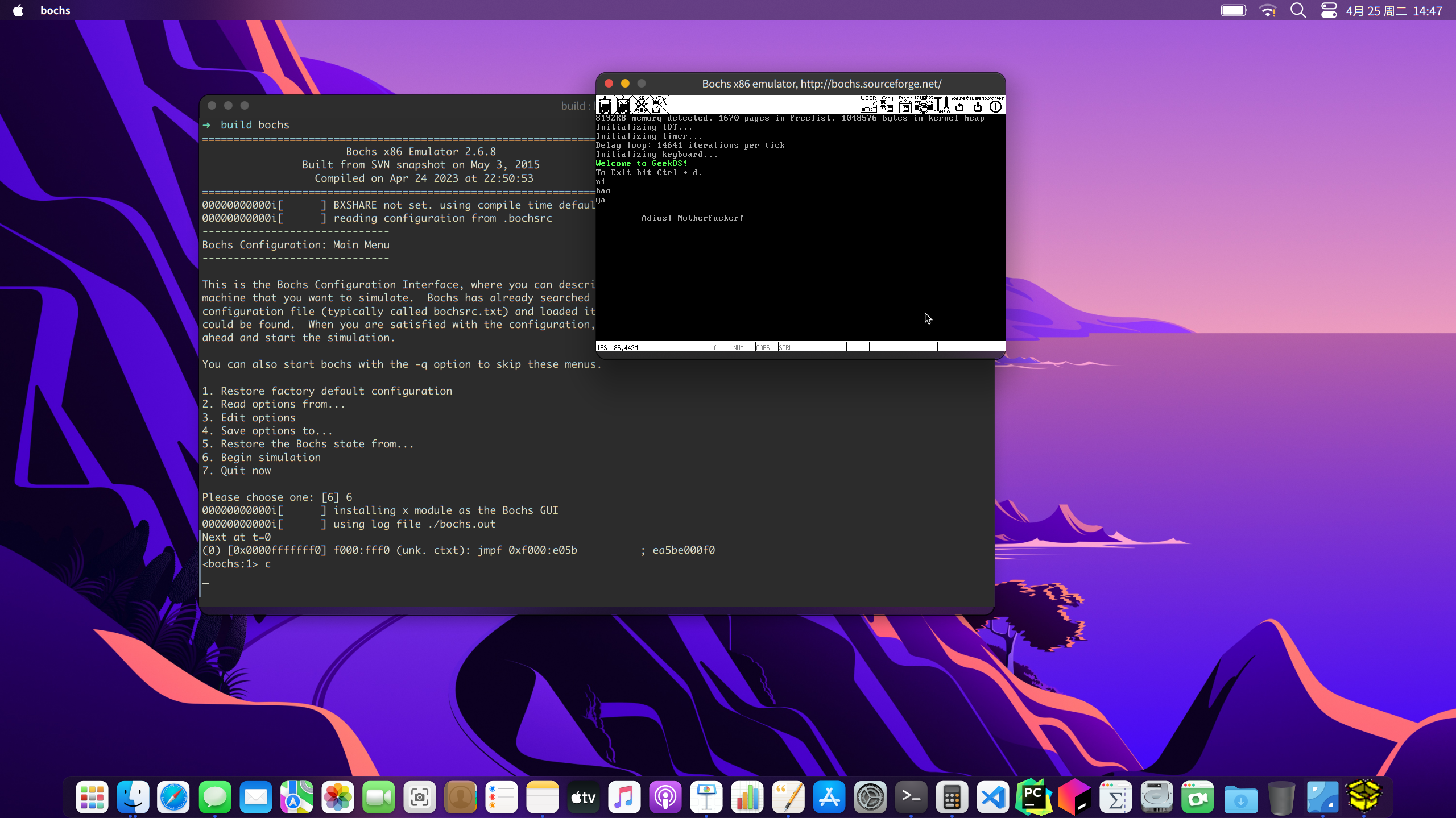The image size is (1456, 818).
Task: Open Control Center from menu bar
Action: [x=1329, y=10]
